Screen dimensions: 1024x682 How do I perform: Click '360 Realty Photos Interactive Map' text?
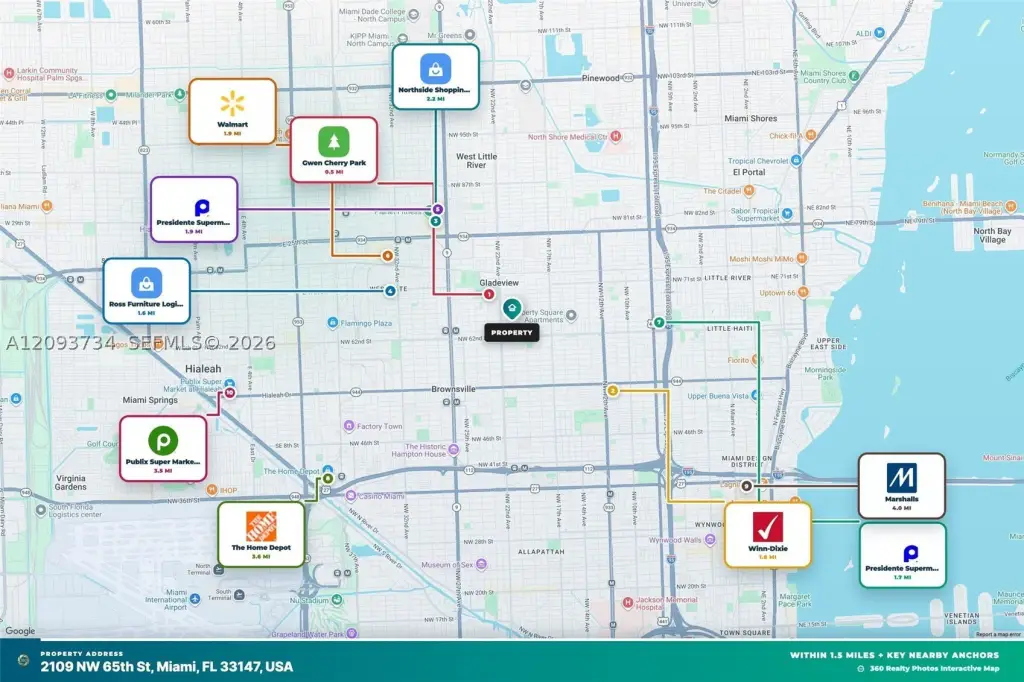click(934, 668)
